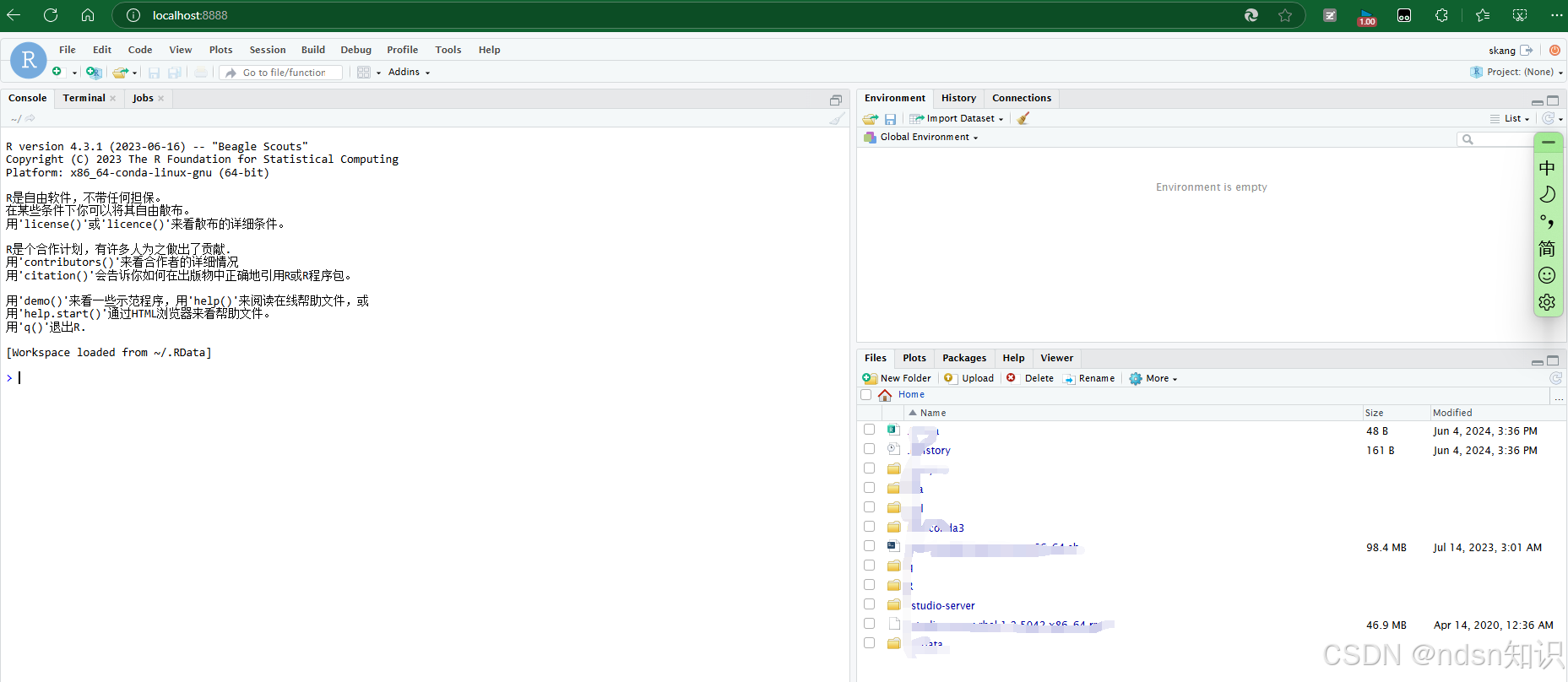Viewport: 1568px width, 682px height.
Task: Open the Session menu
Action: pyautogui.click(x=268, y=50)
